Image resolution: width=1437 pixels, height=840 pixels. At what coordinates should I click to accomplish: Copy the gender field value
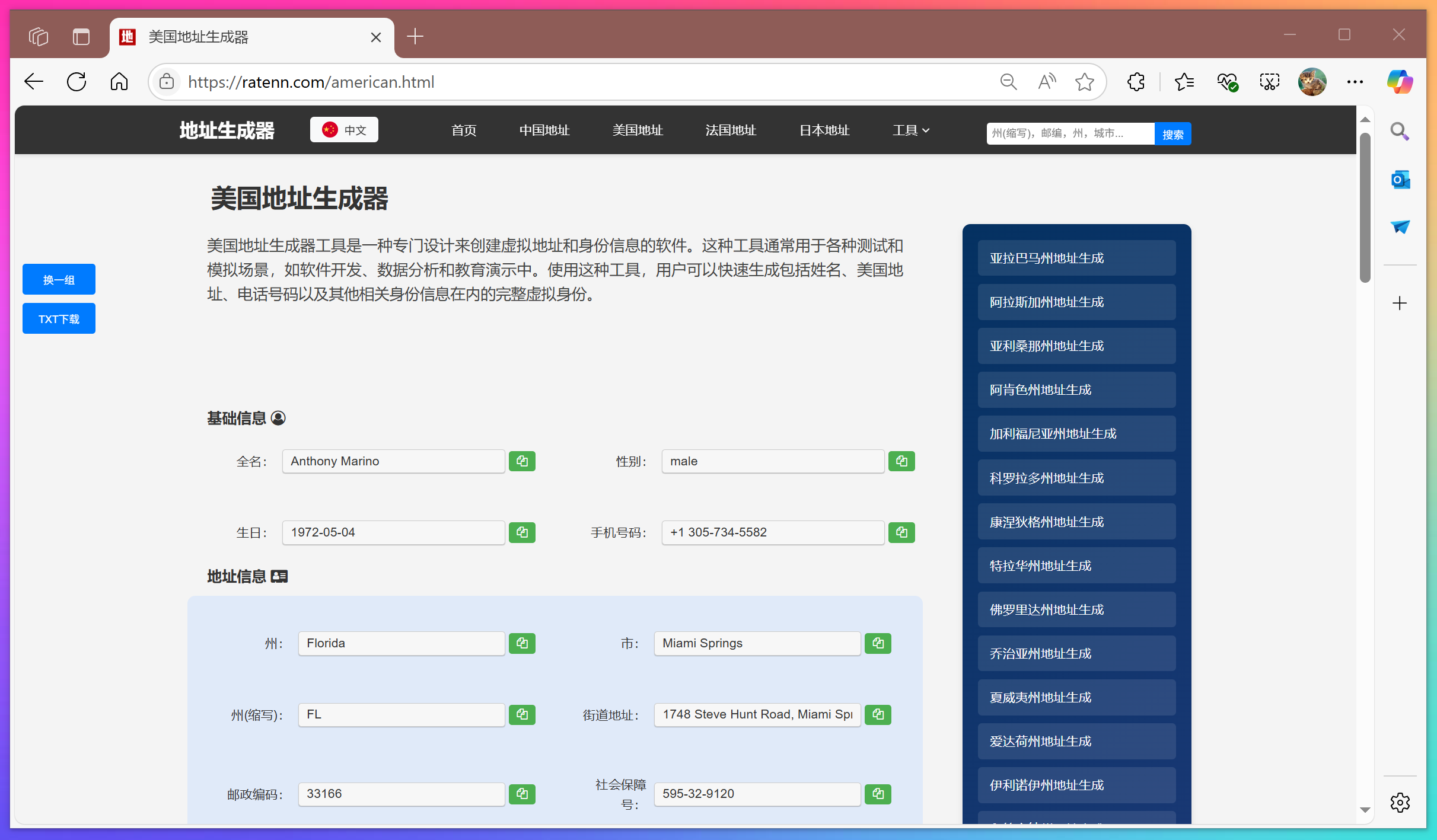tap(901, 461)
